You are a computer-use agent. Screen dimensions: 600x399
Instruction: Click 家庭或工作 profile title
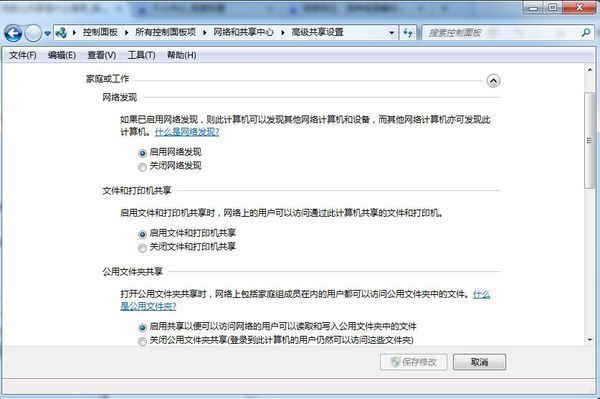108,79
